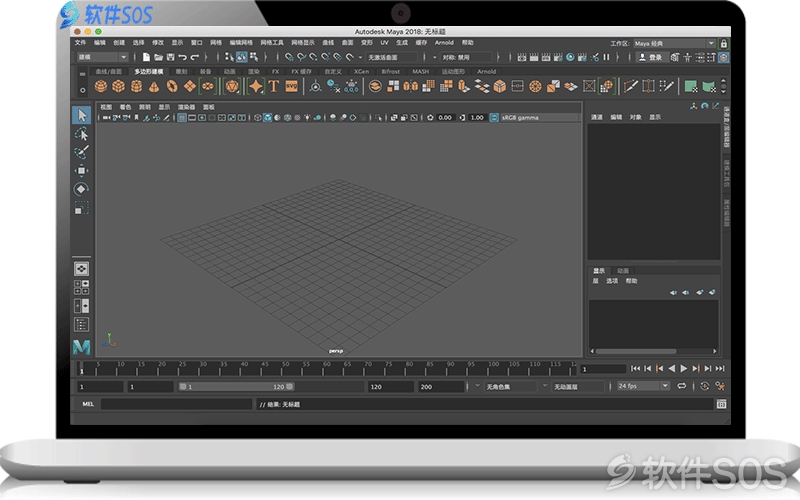Go to the end of playback range
800x500 pixels.
click(720, 368)
